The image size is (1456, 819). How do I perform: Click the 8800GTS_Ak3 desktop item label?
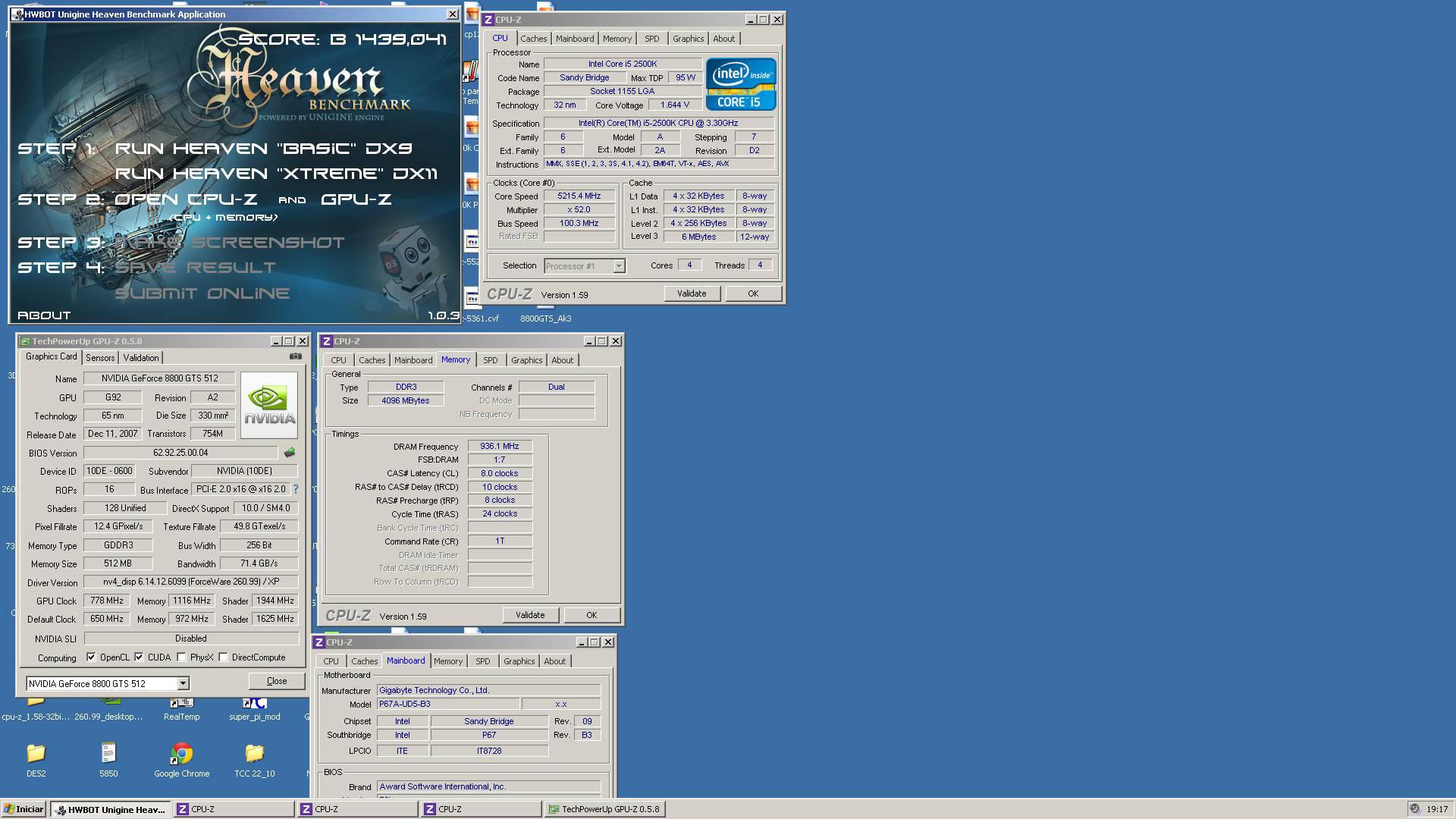546,318
